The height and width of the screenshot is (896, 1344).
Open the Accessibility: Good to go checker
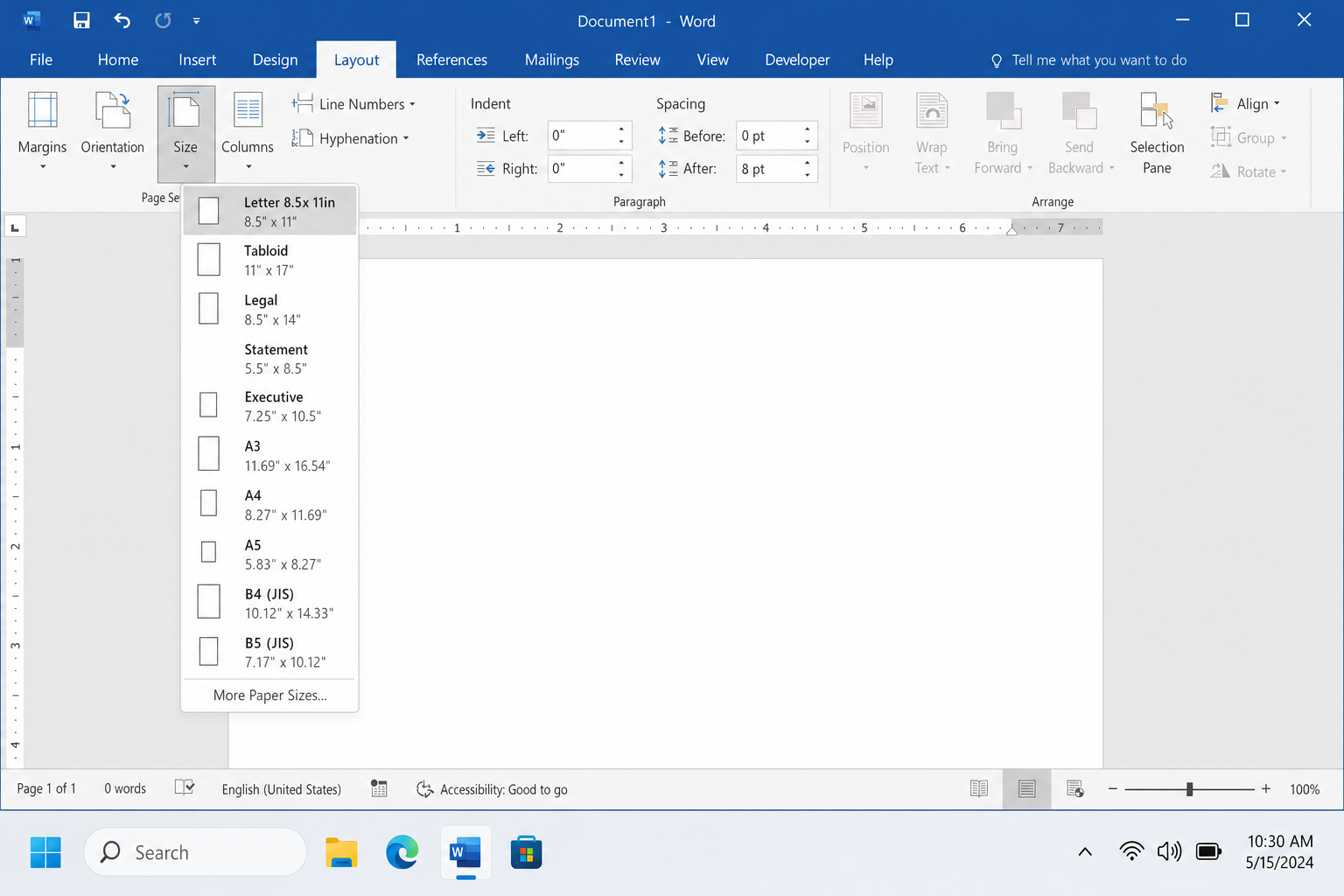tap(492, 789)
